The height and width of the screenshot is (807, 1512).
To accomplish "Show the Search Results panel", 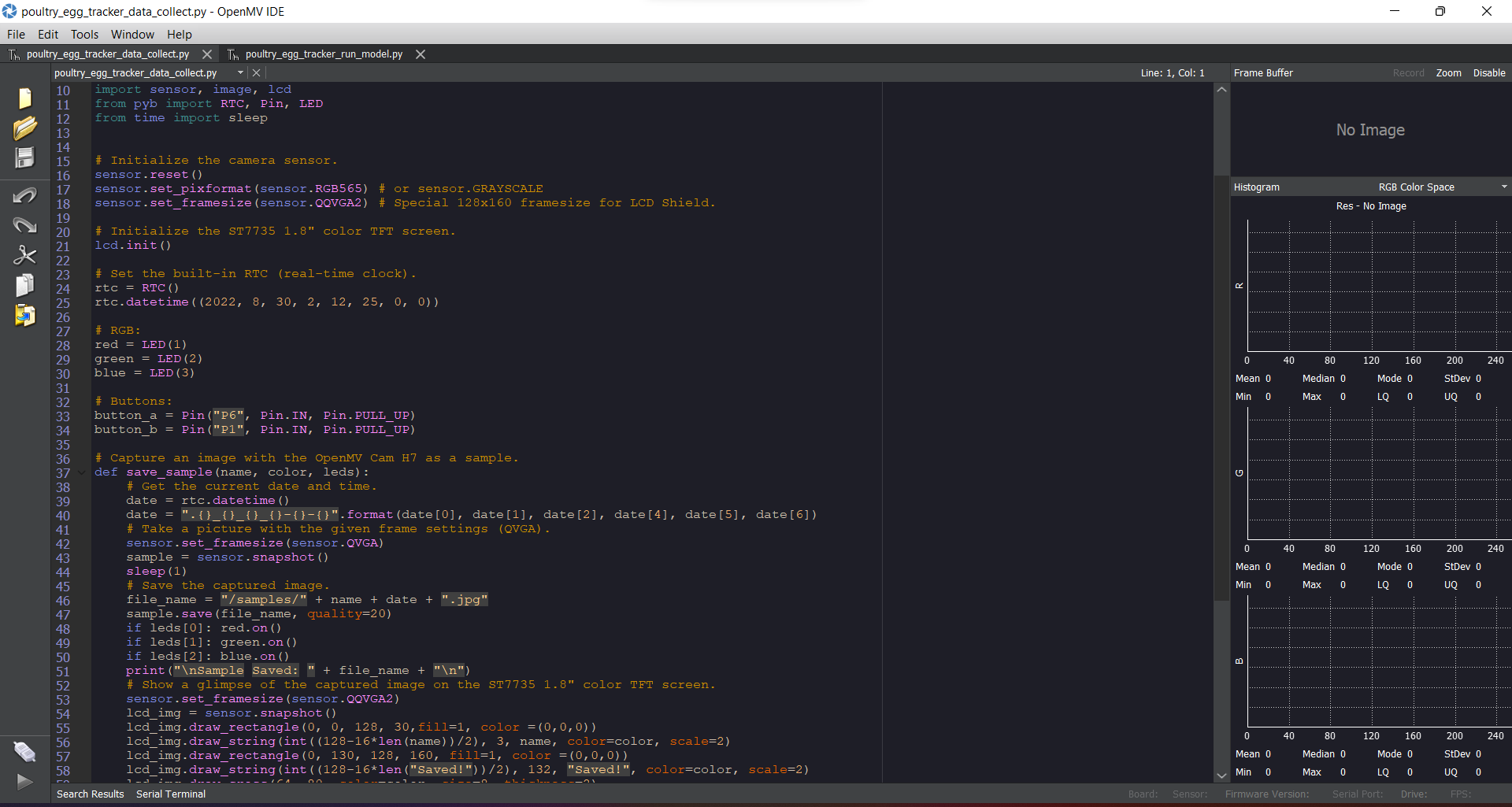I will coord(90,794).
